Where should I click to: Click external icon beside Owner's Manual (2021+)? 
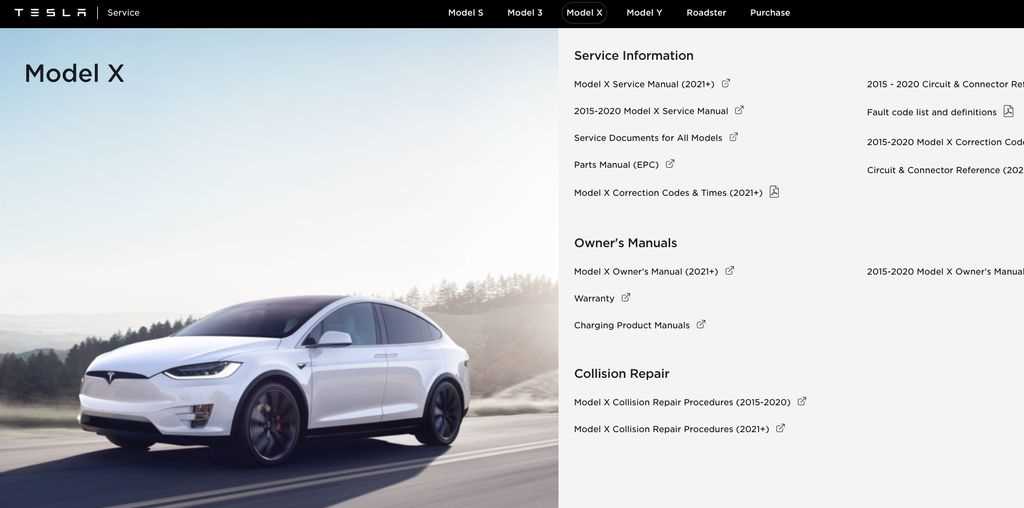729,271
